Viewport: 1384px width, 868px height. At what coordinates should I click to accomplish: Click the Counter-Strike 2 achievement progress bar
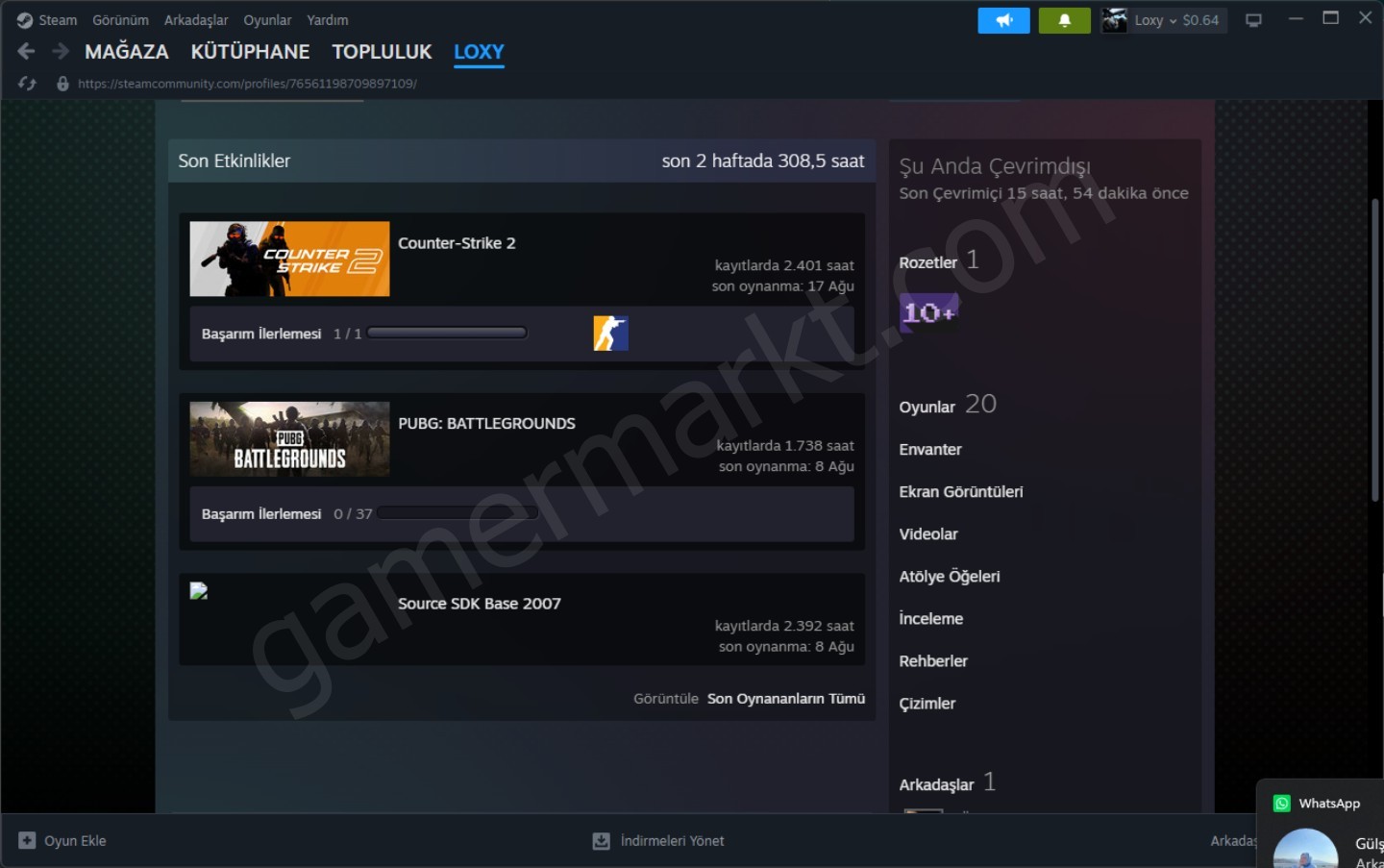(447, 334)
